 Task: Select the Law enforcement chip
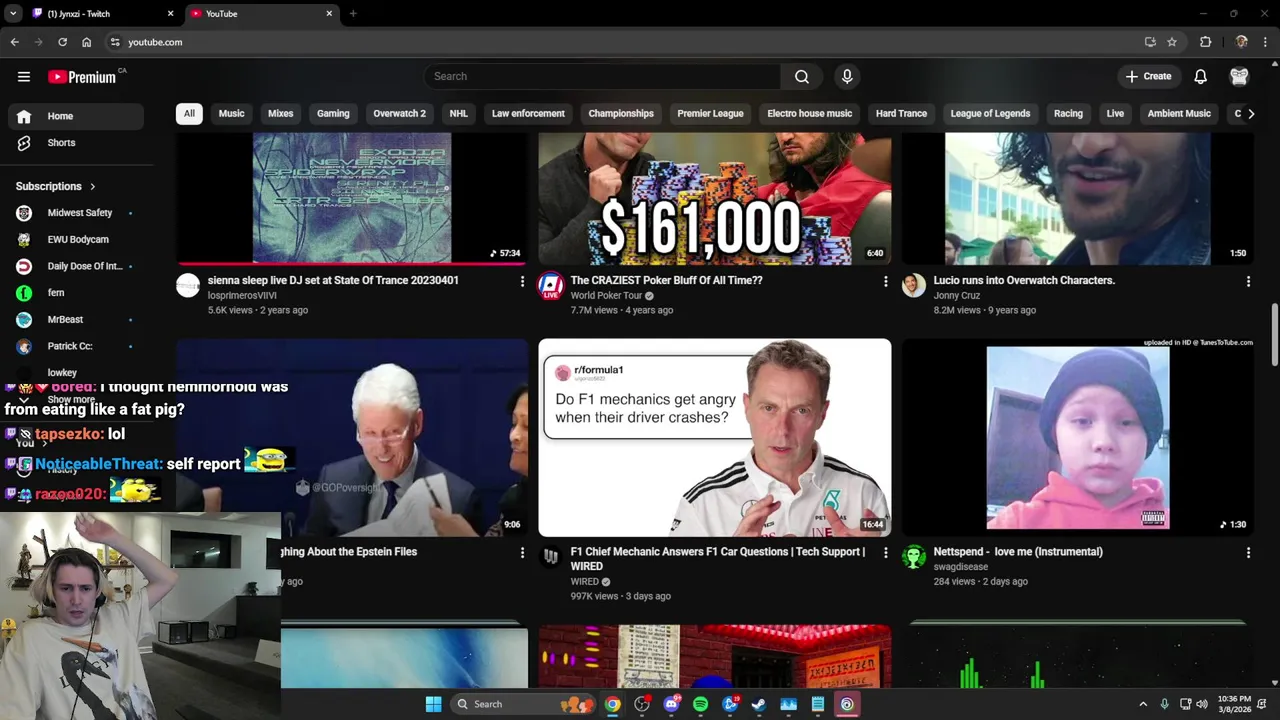coord(528,114)
